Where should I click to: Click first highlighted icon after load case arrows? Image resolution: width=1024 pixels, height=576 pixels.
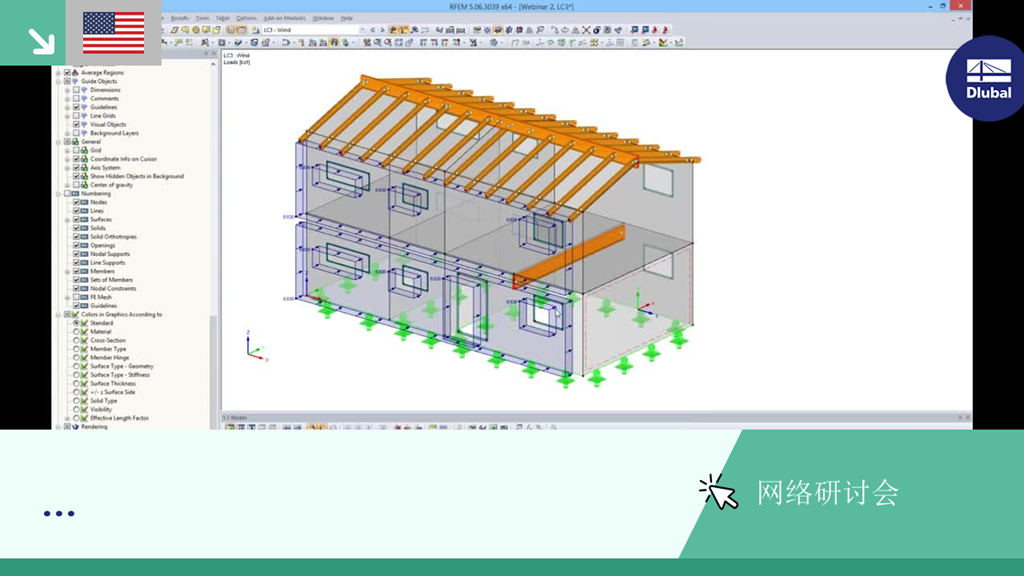point(393,30)
